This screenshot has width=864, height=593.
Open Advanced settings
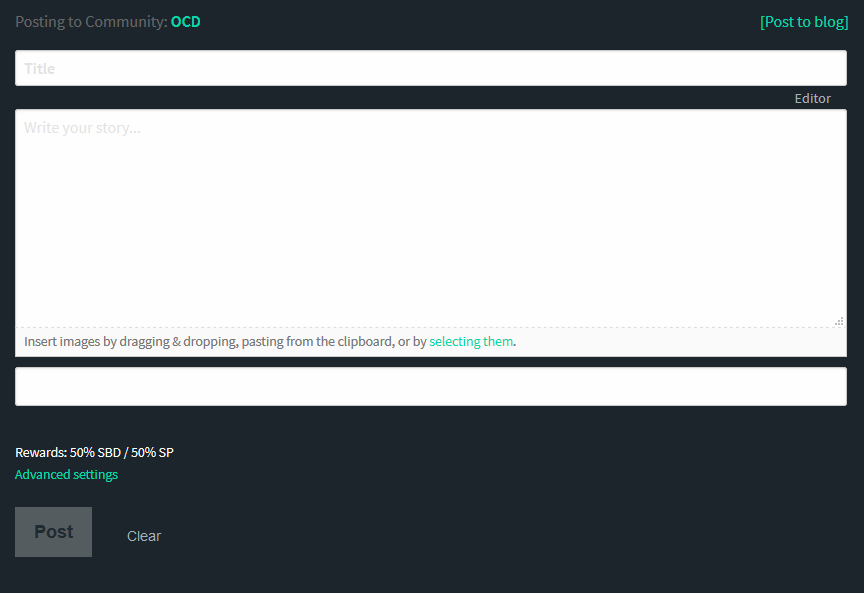point(66,475)
